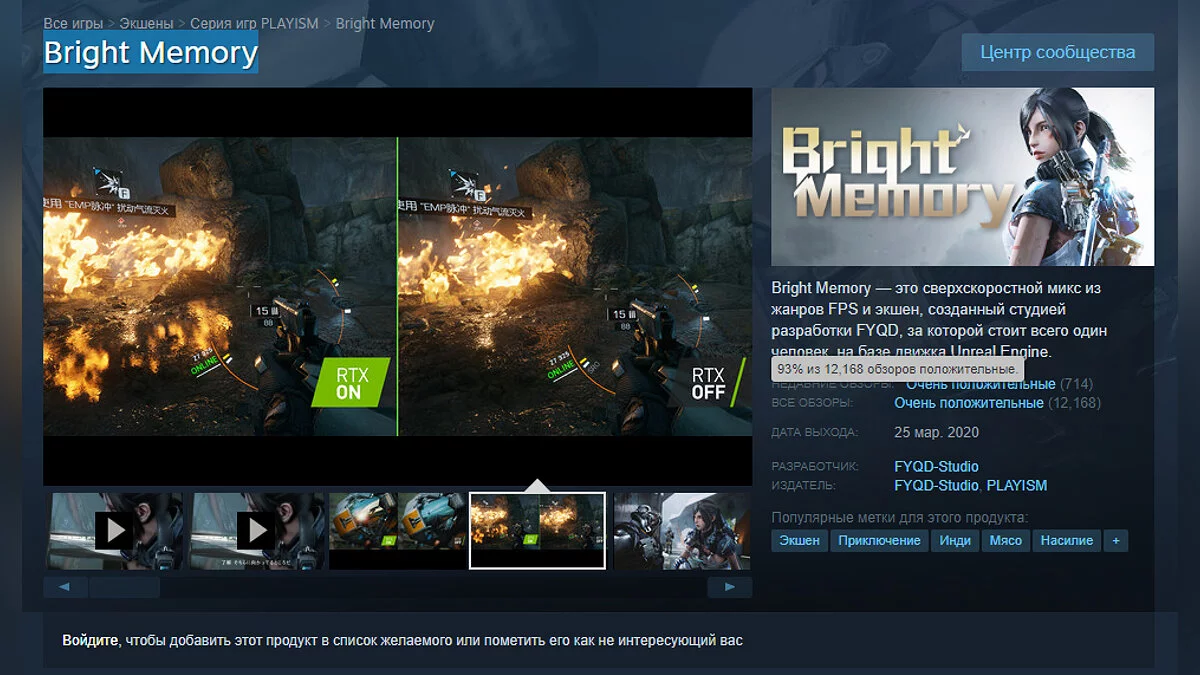Image resolution: width=1200 pixels, height=675 pixels.
Task: Click the right arrow of thumbnail strip
Action: pos(730,587)
